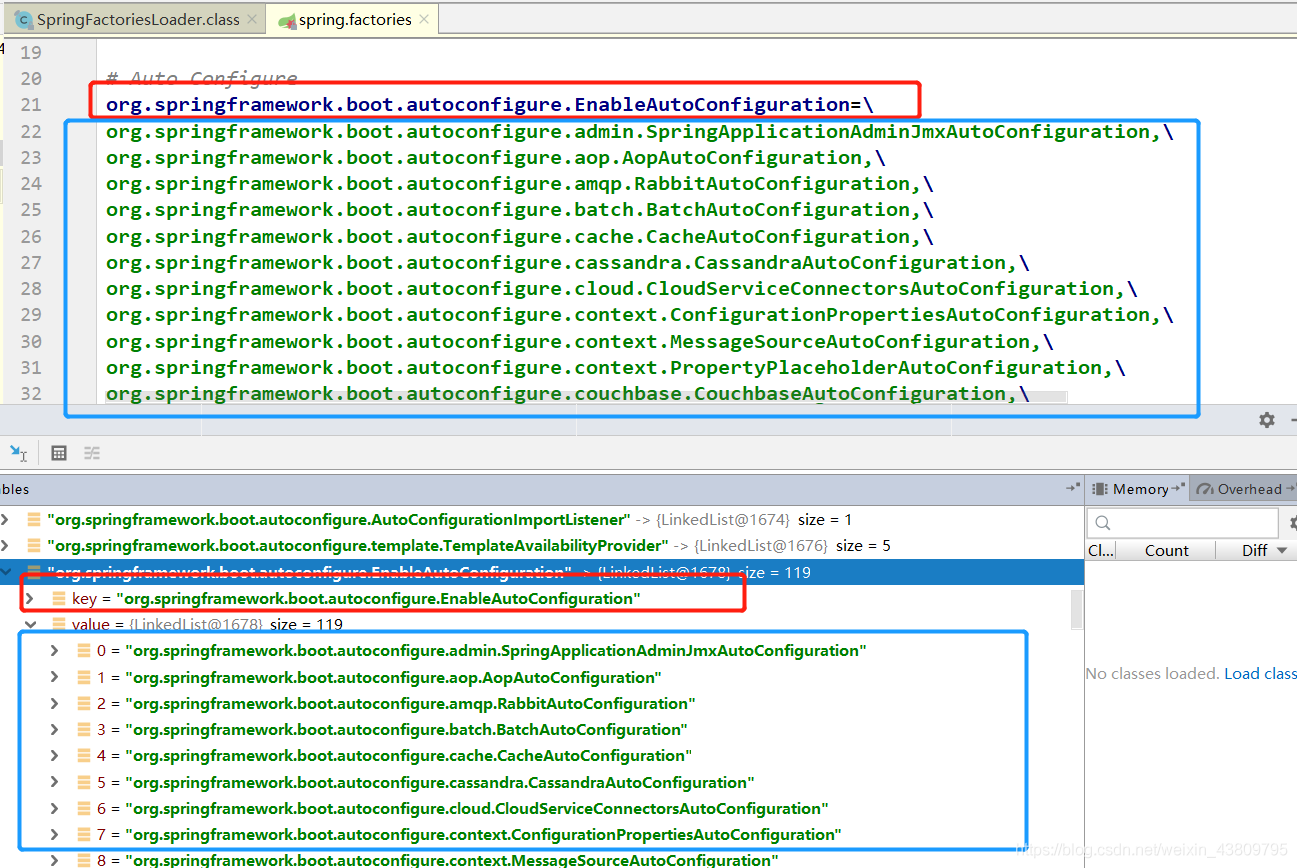This screenshot has height=868, width=1297.
Task: Sort by the Diff column header
Action: 1254,551
